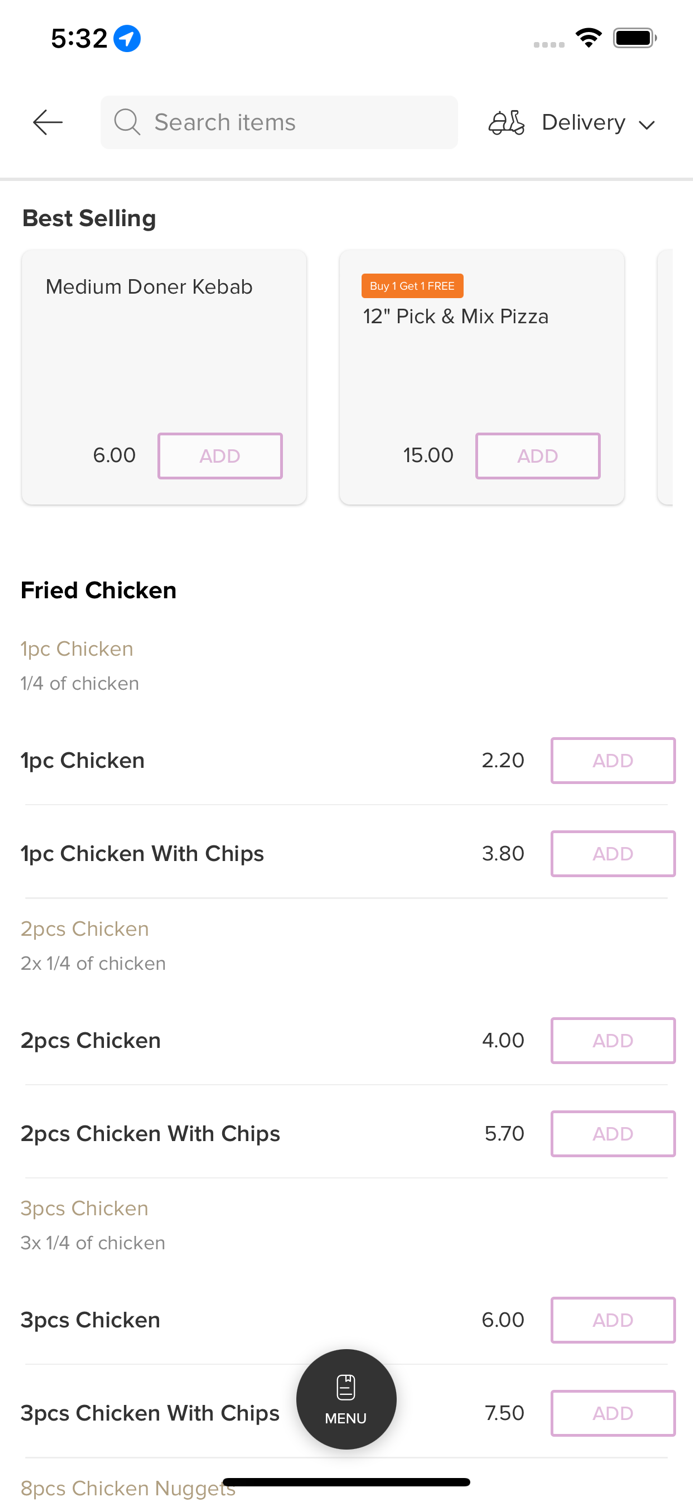Viewport: 693px width, 1500px height.
Task: Click the Search items field
Action: (290, 122)
